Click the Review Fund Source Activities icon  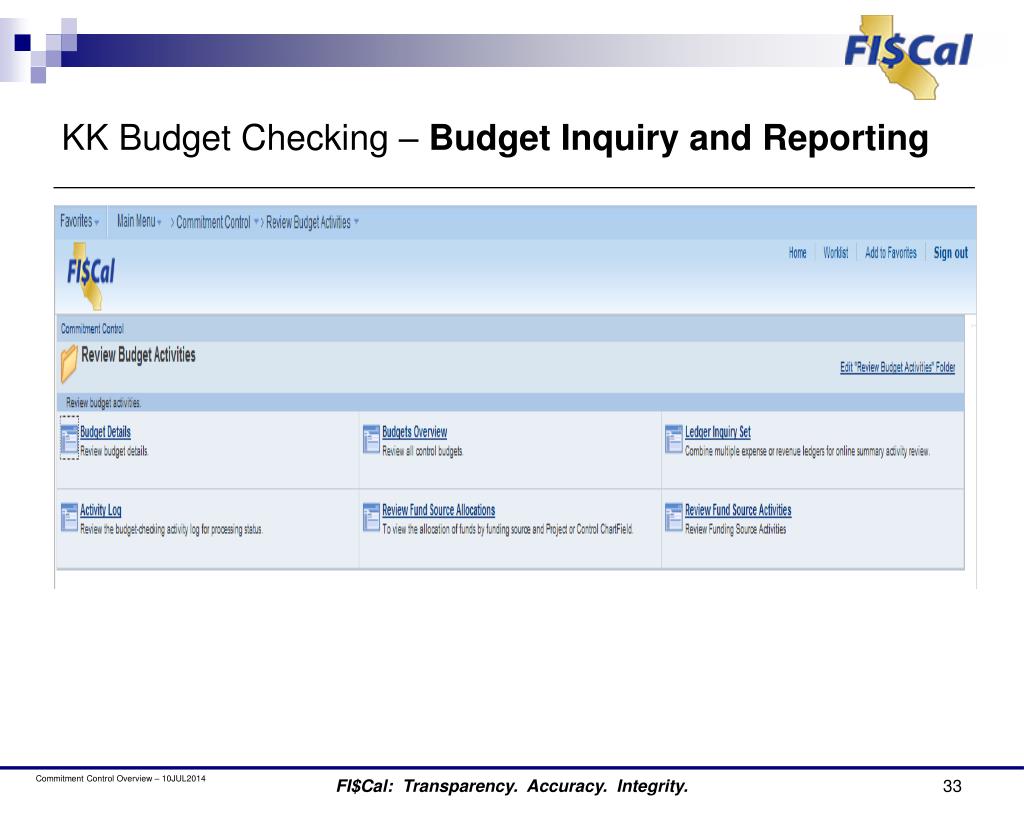pyautogui.click(x=674, y=517)
